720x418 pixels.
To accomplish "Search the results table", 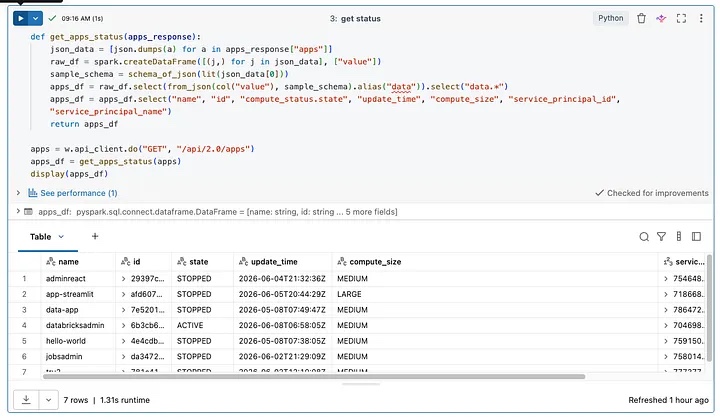I will (644, 237).
